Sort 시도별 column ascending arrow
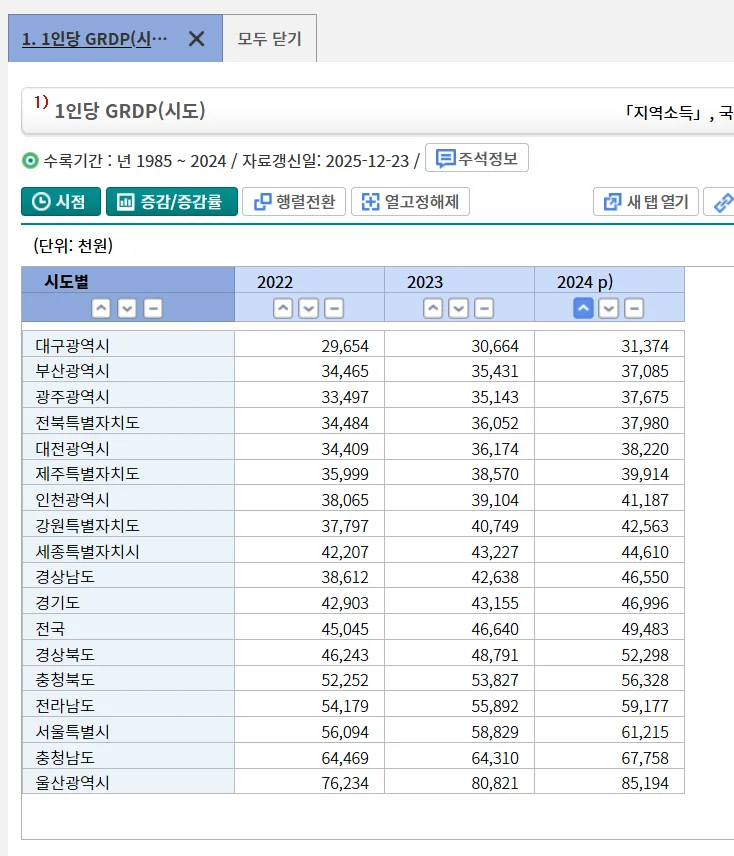The image size is (734, 856). click(101, 308)
